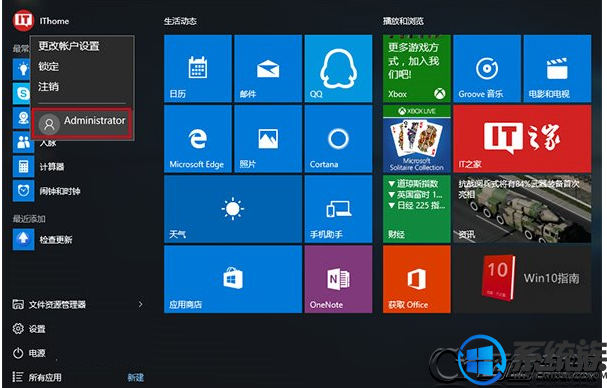The height and width of the screenshot is (388, 607).
Task: Open the Store tile (应用商店)
Action: (x=233, y=279)
